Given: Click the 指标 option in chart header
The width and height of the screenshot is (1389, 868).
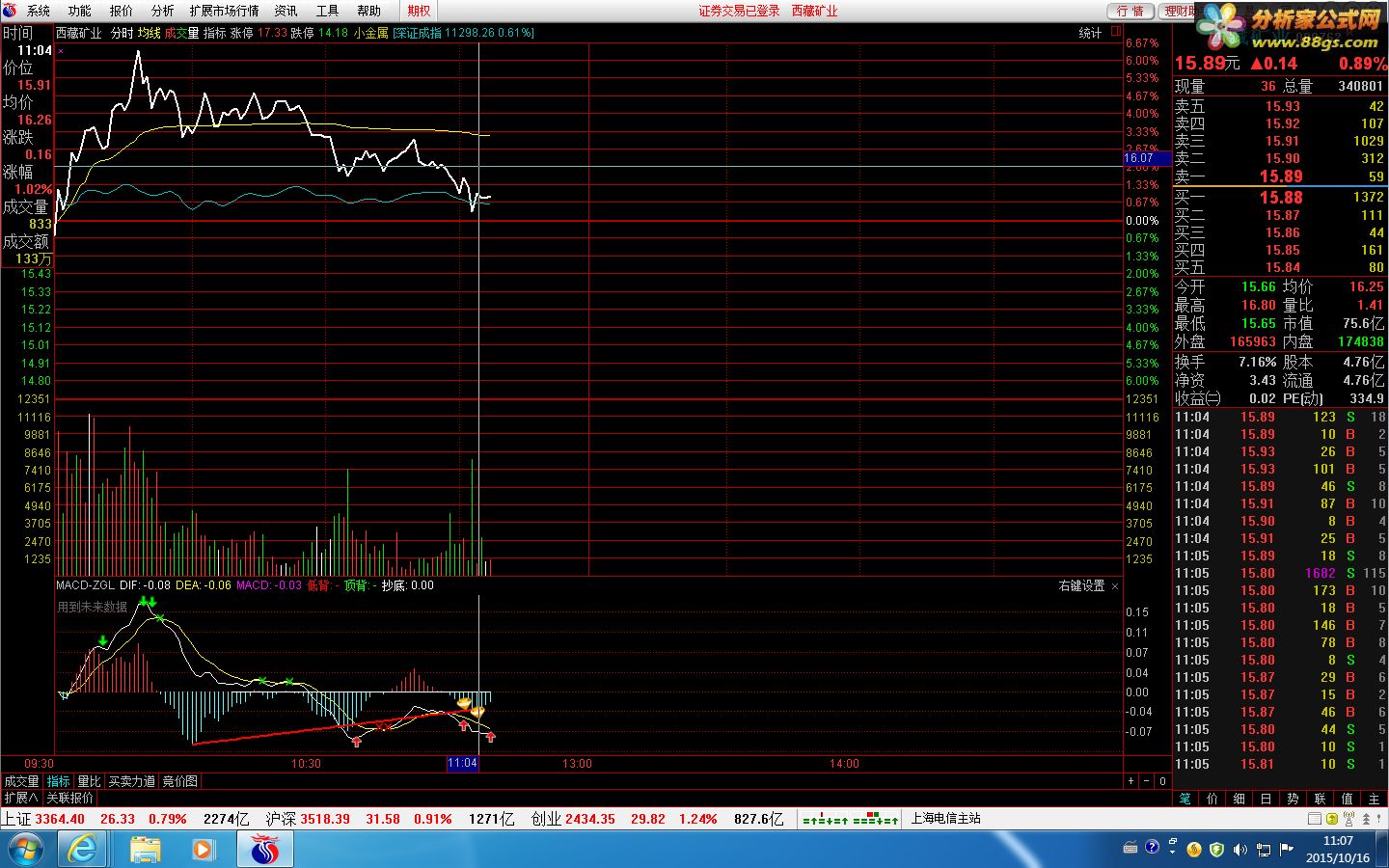Looking at the screenshot, I should tap(214, 33).
